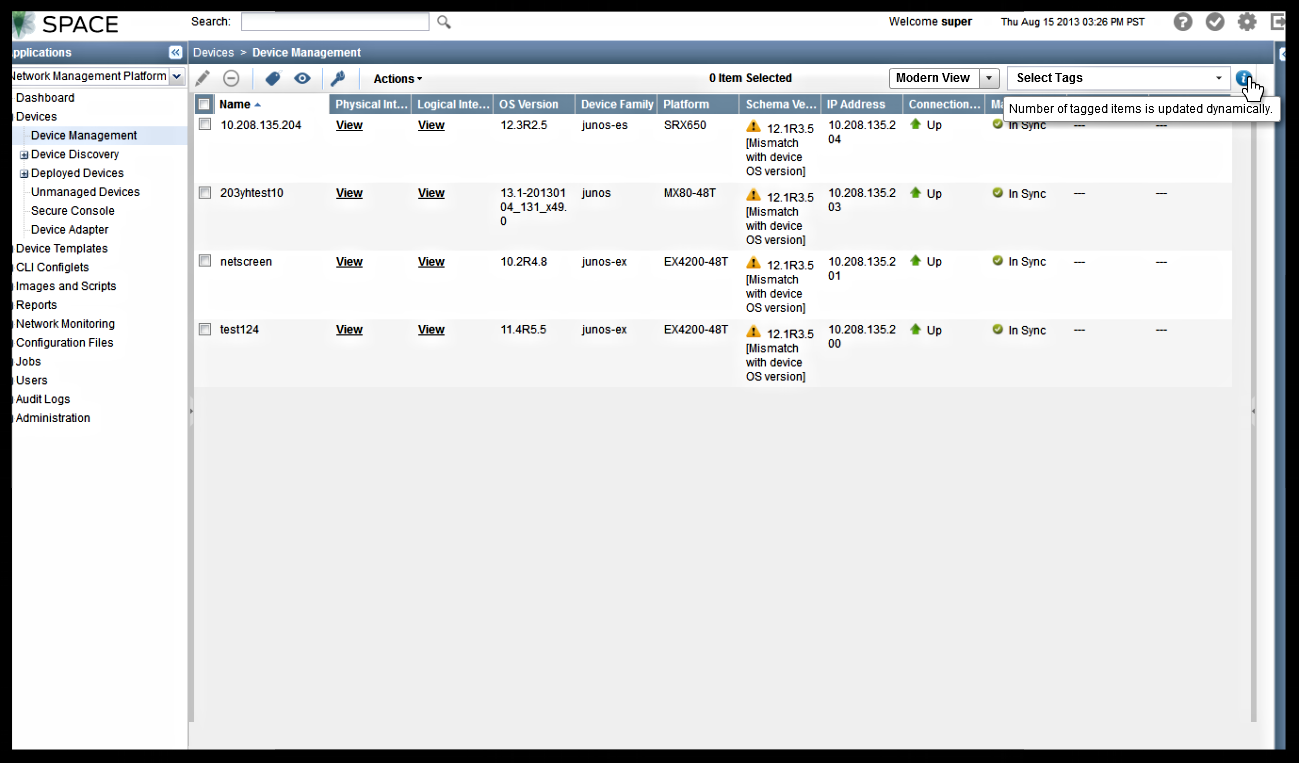This screenshot has height=763, width=1299.
Task: Click the warning icon in test124 row
Action: (x=753, y=332)
